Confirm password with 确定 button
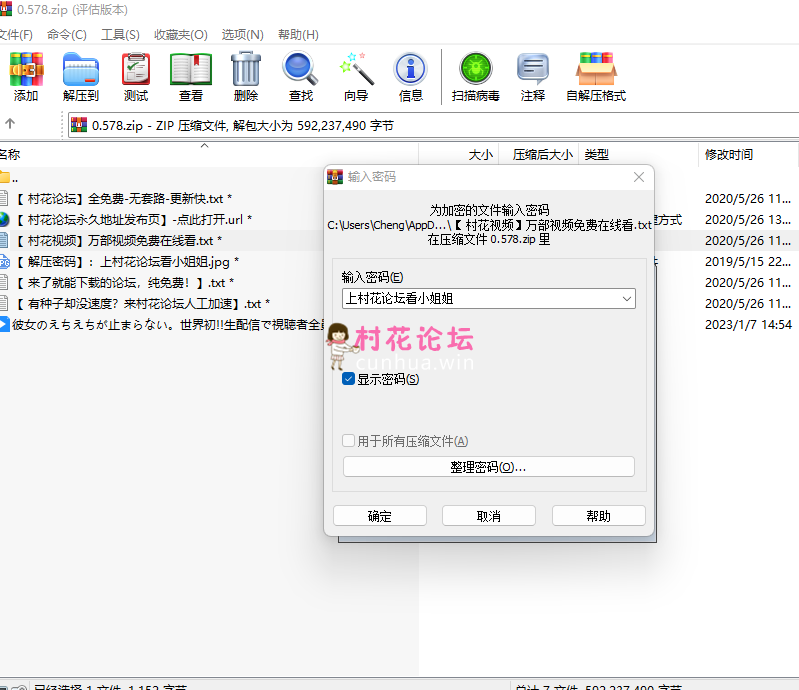The width and height of the screenshot is (799, 690). click(380, 516)
